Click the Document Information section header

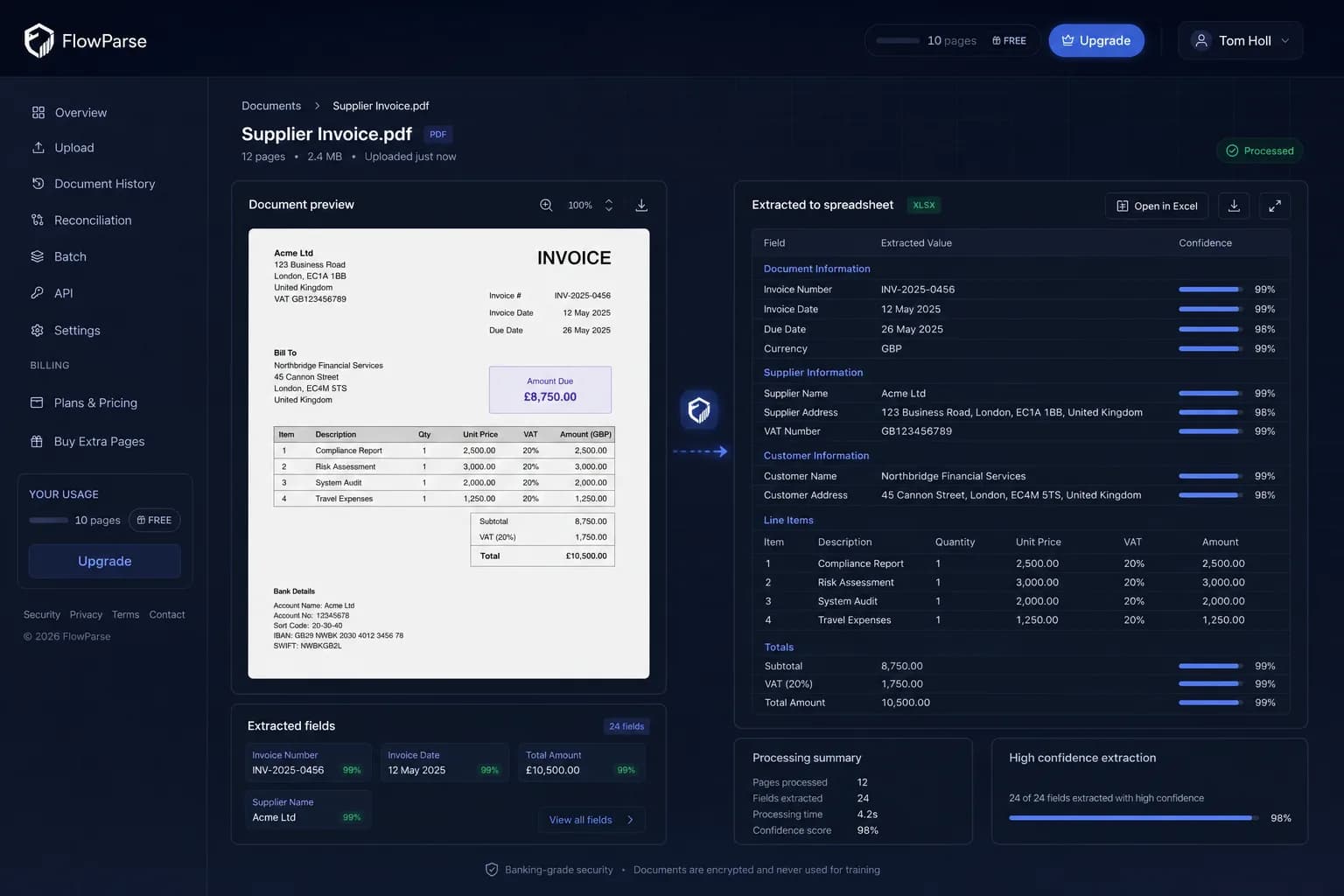[x=816, y=269]
